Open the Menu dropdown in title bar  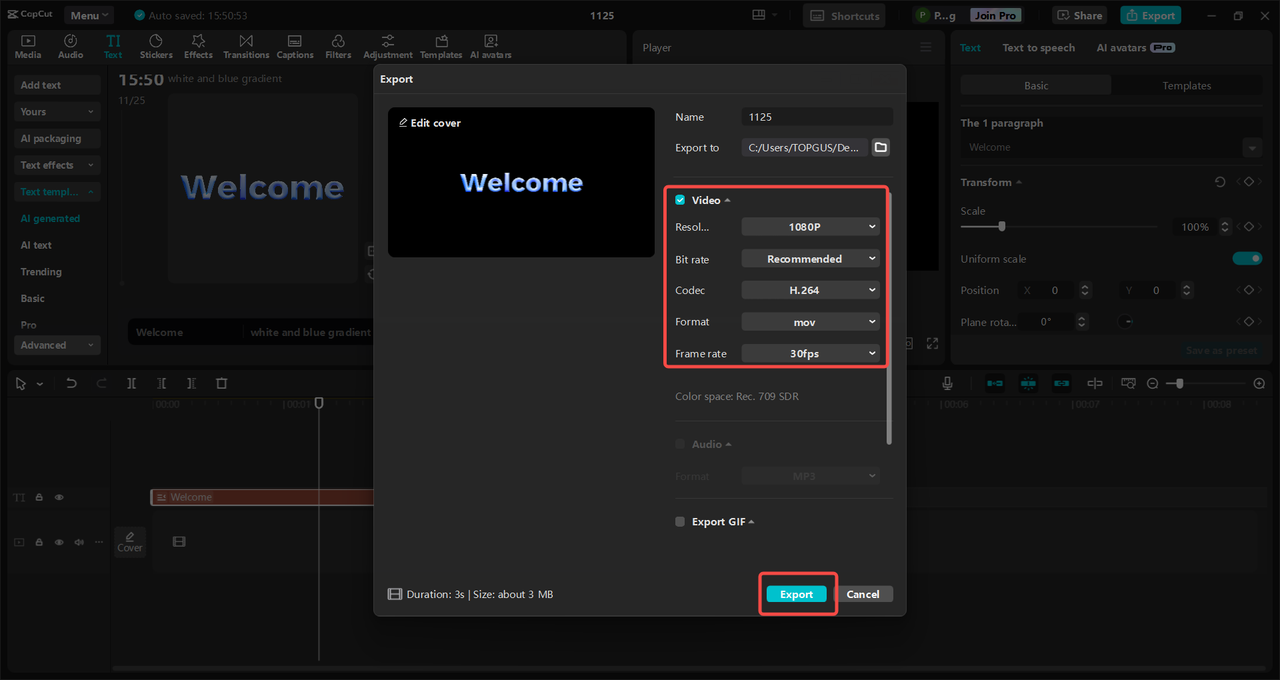click(89, 15)
